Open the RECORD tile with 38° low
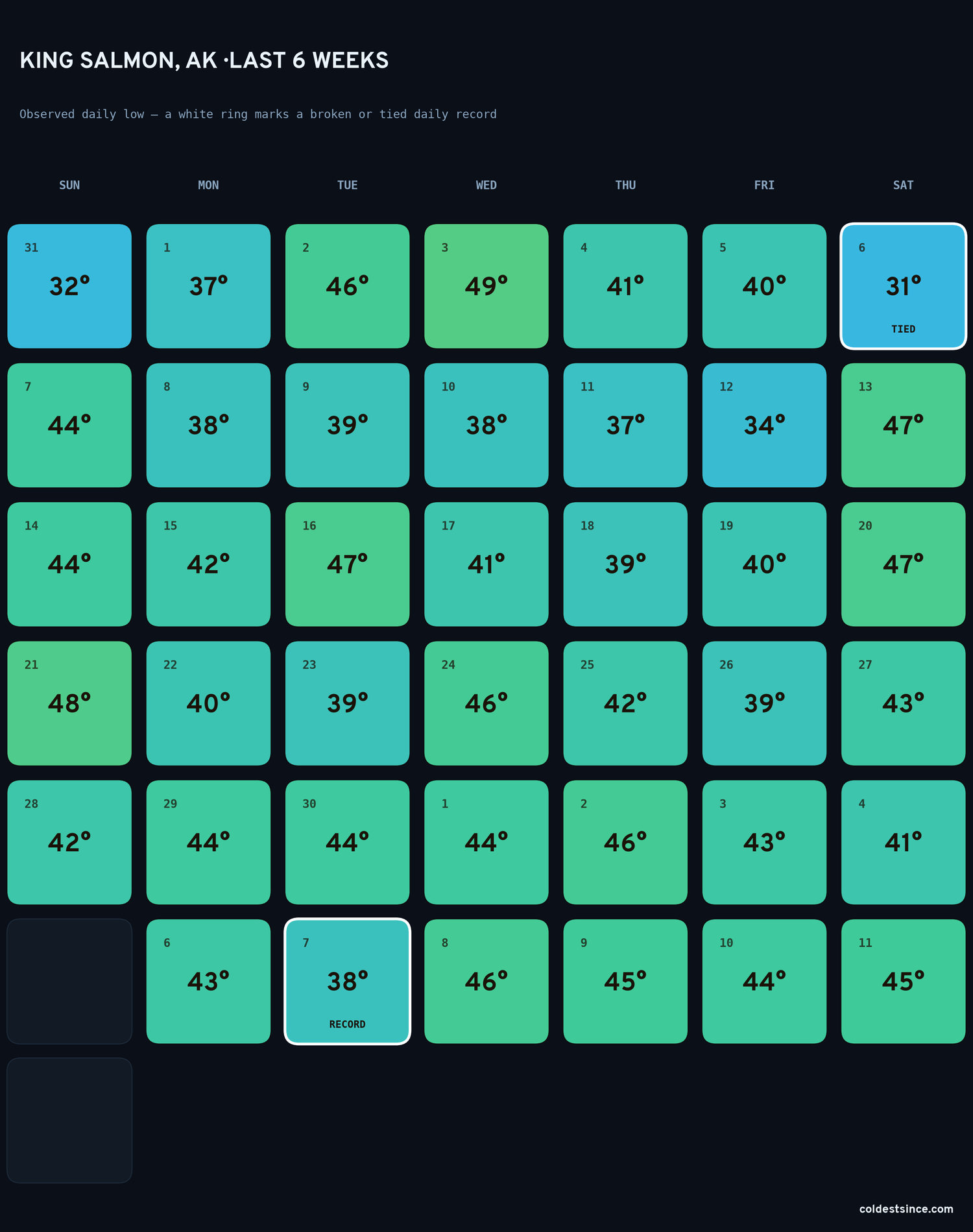The height and width of the screenshot is (1232, 973). point(347,981)
